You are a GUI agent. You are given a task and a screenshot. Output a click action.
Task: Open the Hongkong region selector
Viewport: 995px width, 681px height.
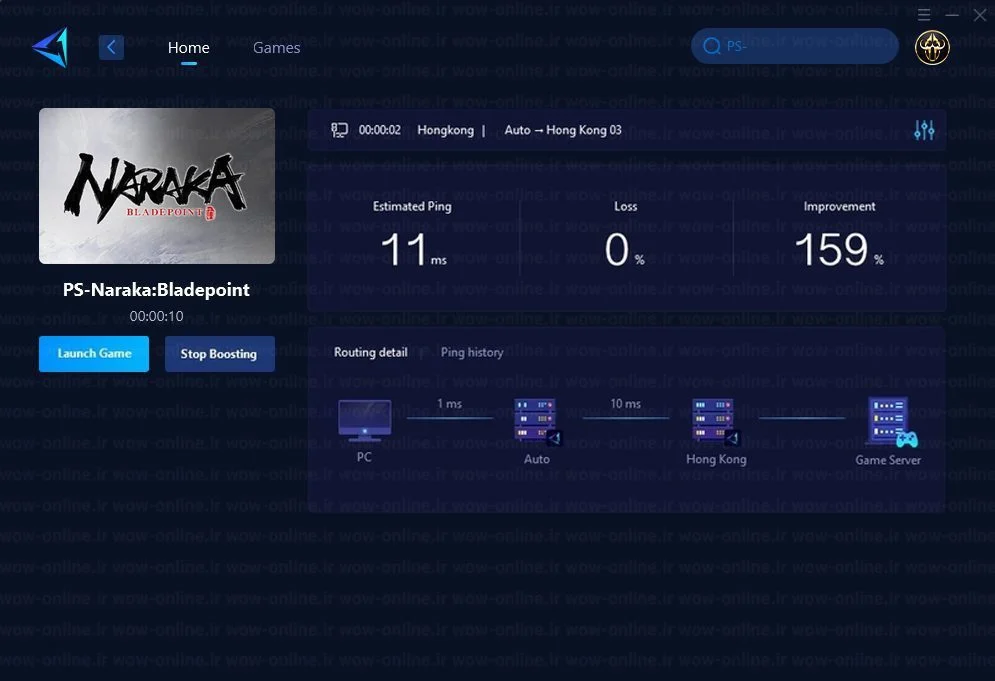coord(445,130)
